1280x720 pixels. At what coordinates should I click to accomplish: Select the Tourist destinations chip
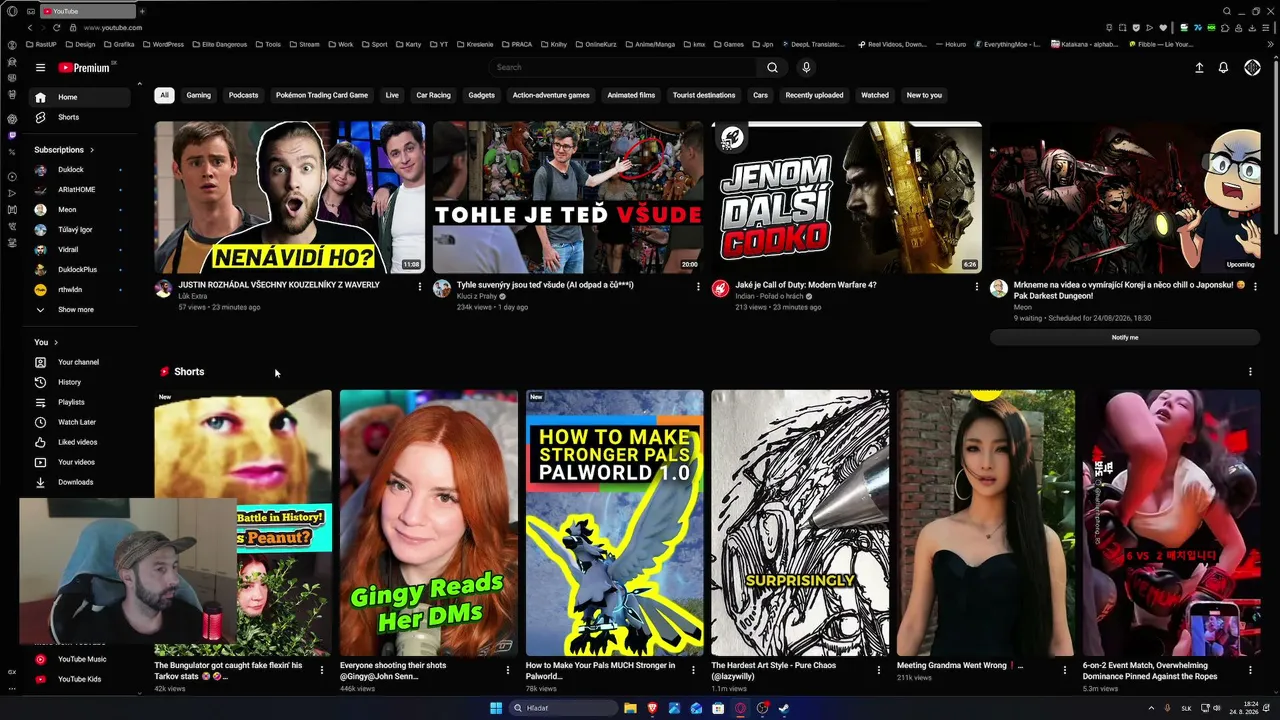704,95
